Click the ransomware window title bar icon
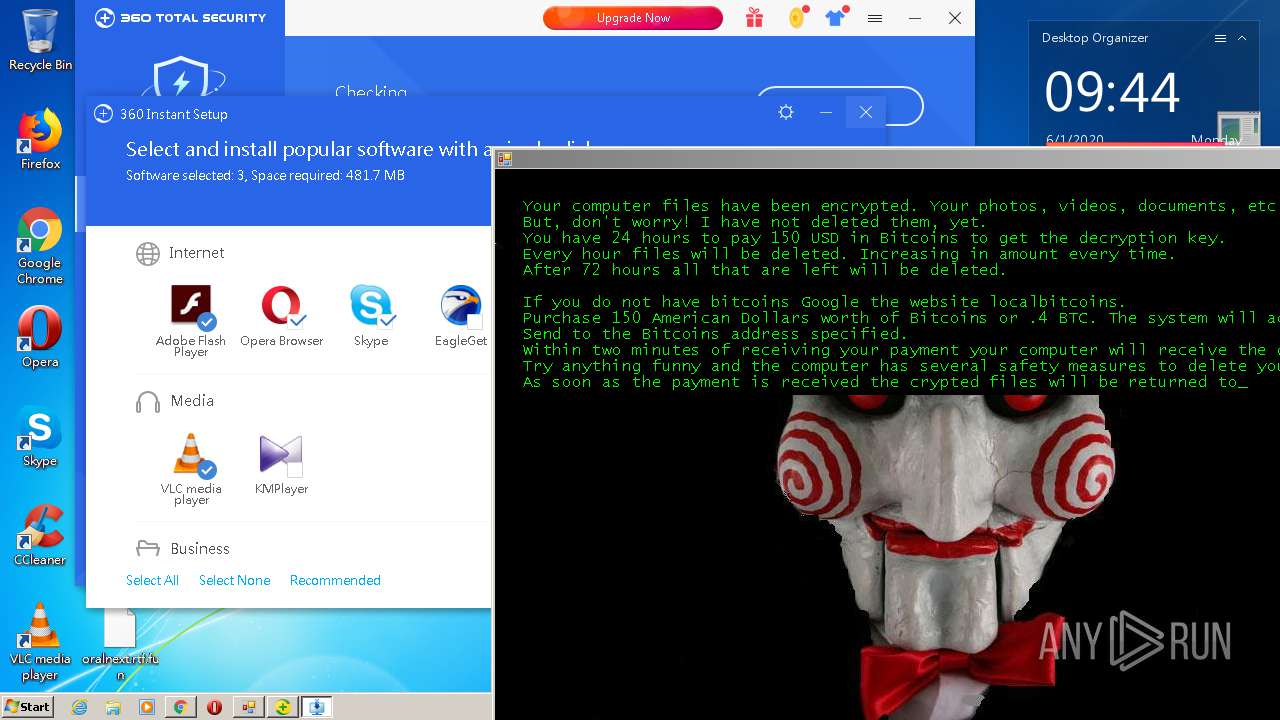The height and width of the screenshot is (720, 1280). click(x=505, y=158)
